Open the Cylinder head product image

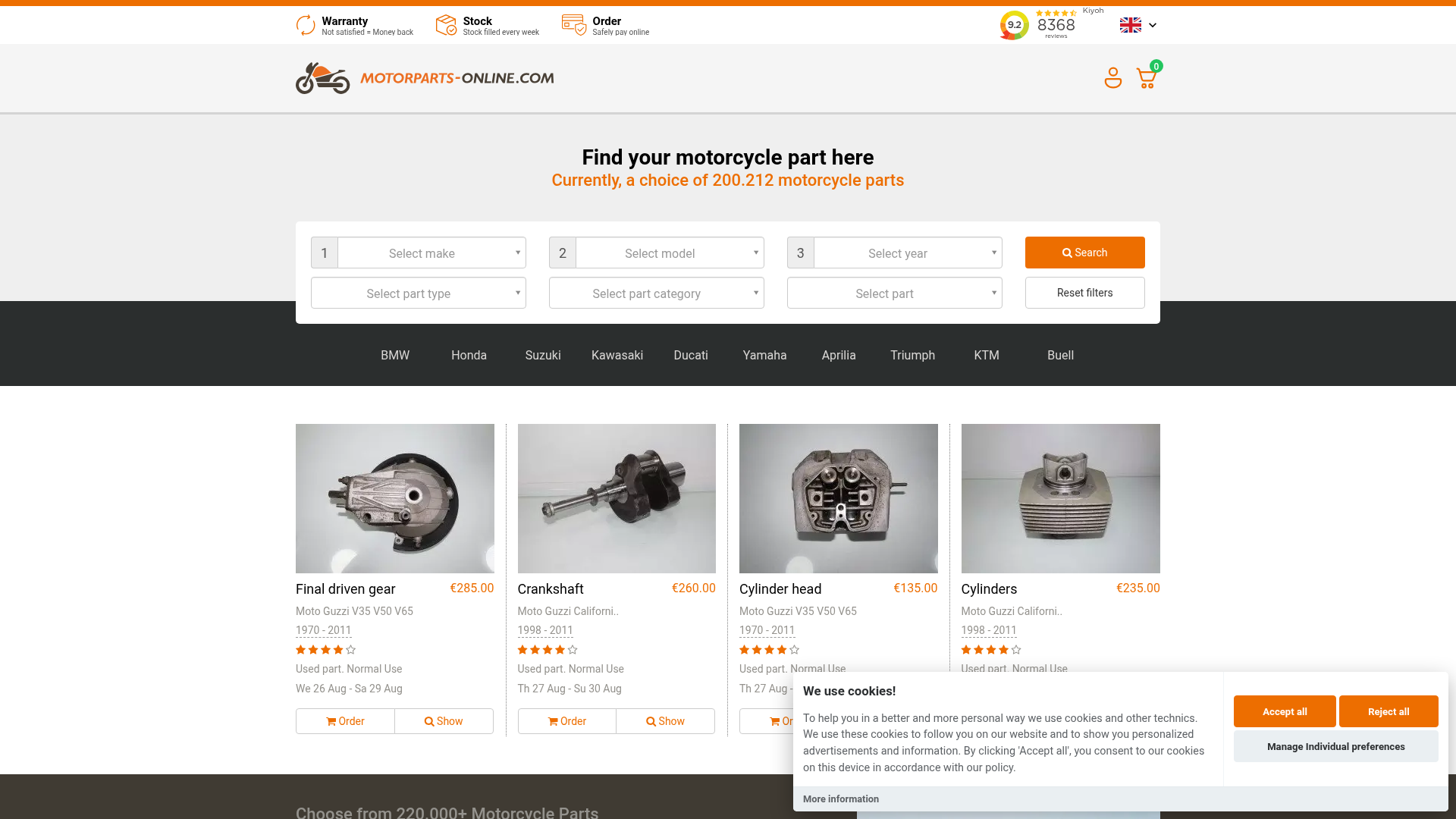pyautogui.click(x=838, y=498)
